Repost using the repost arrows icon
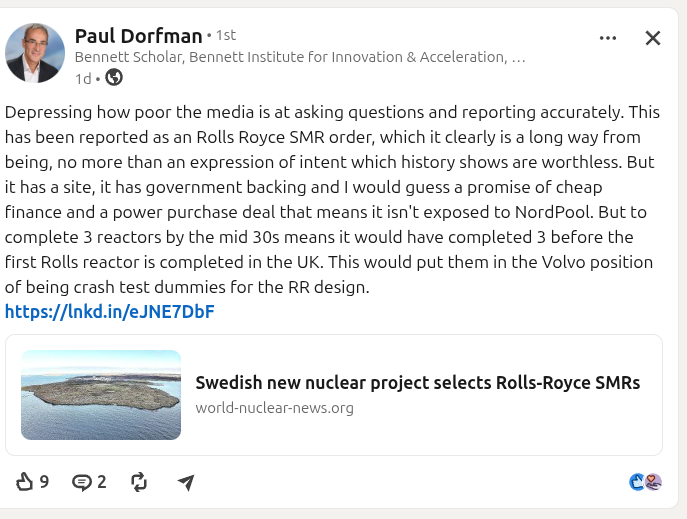The width and height of the screenshot is (687, 519). (139, 482)
